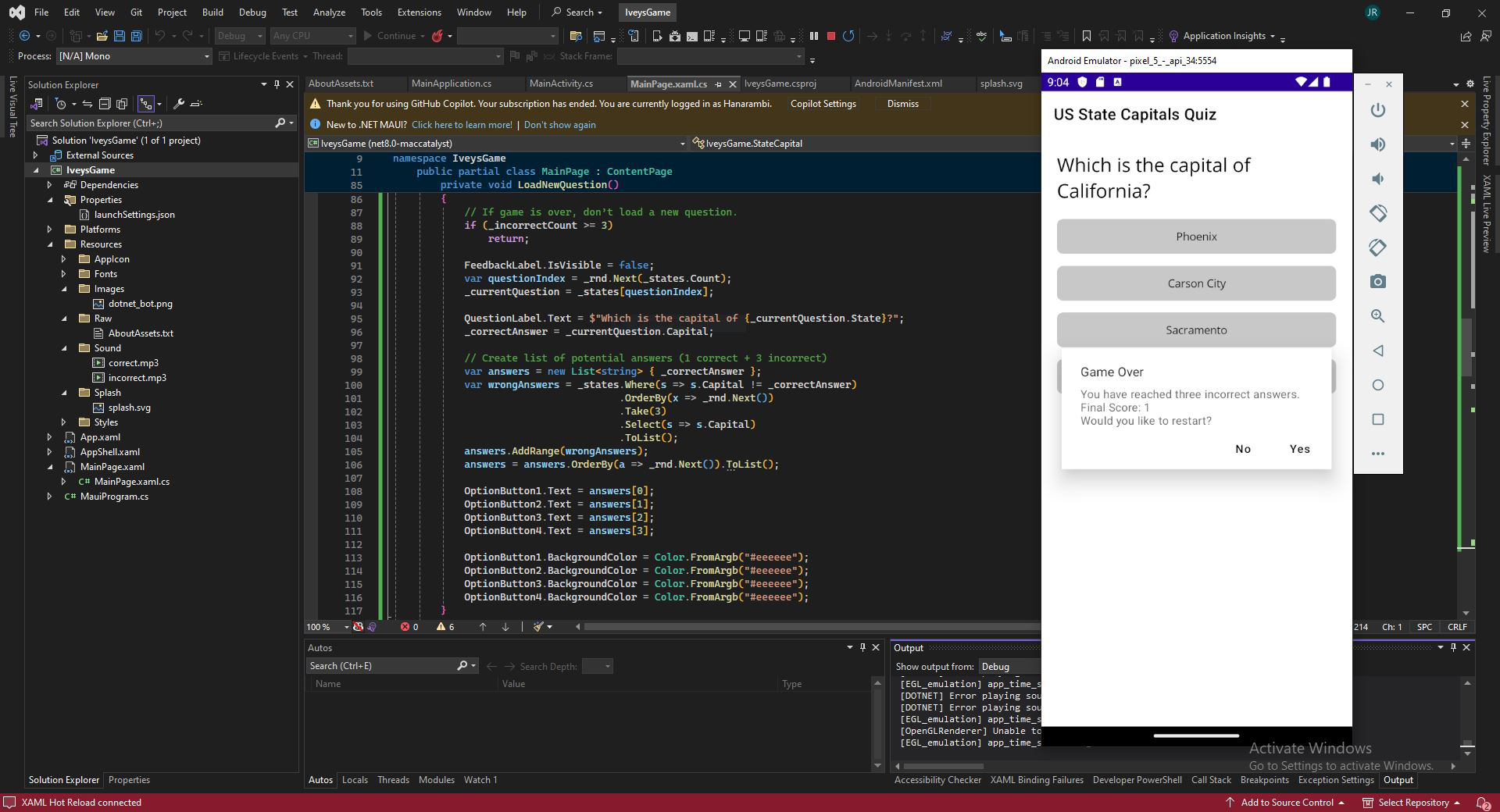Click the Restart debugging icon

848,36
